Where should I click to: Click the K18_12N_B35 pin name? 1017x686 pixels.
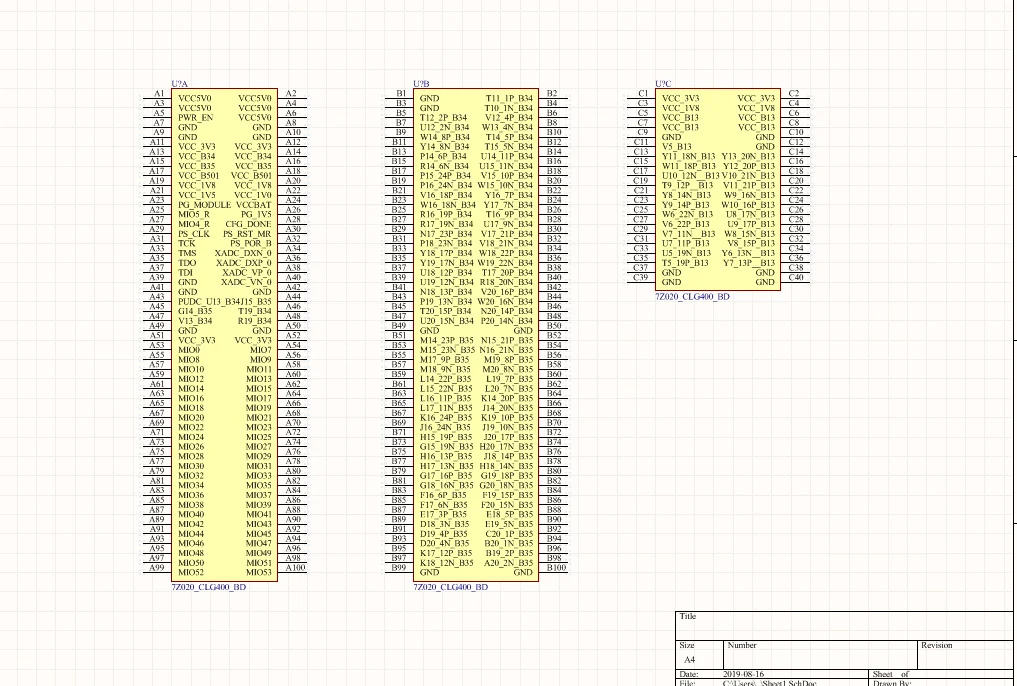coord(446,563)
